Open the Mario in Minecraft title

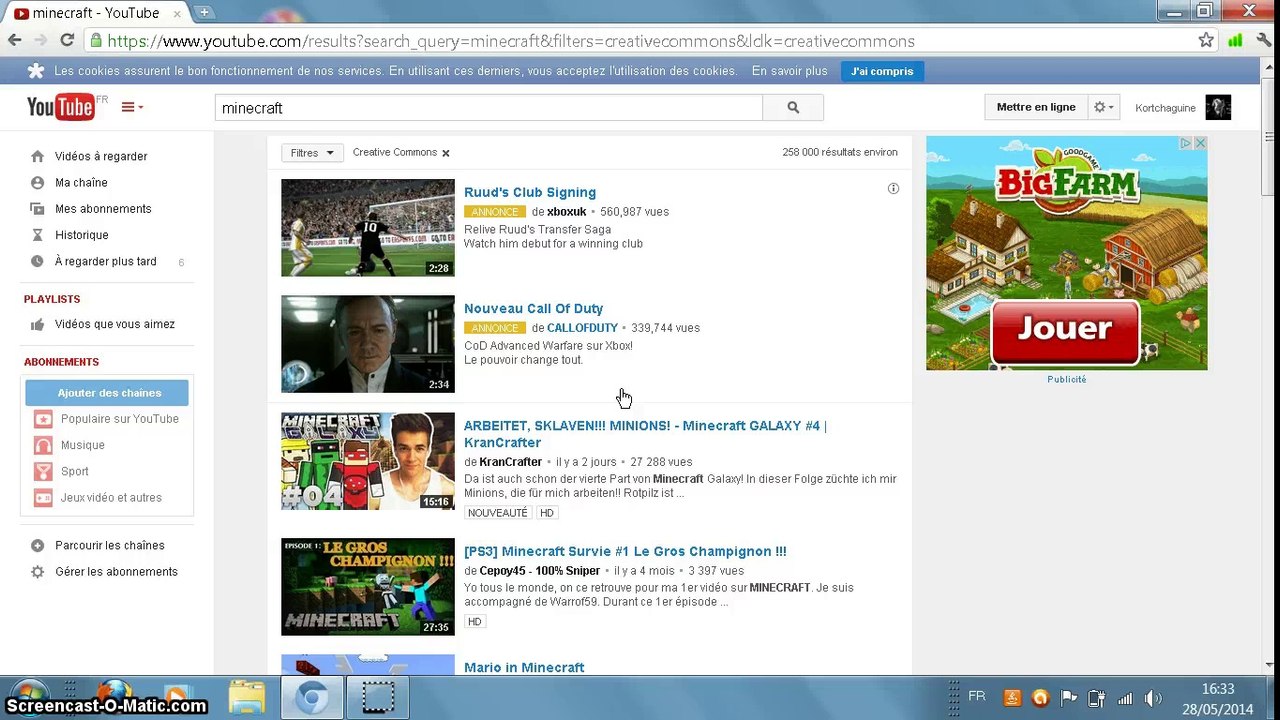[524, 667]
